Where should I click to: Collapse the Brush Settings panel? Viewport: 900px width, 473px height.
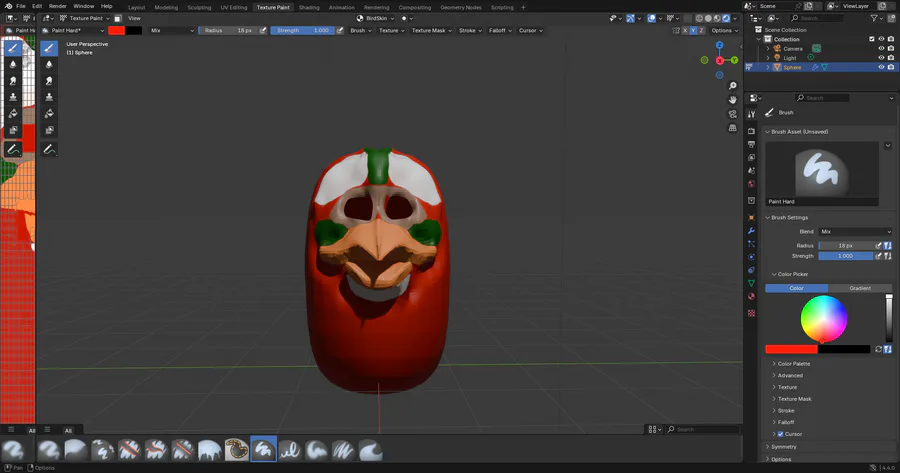coord(789,218)
